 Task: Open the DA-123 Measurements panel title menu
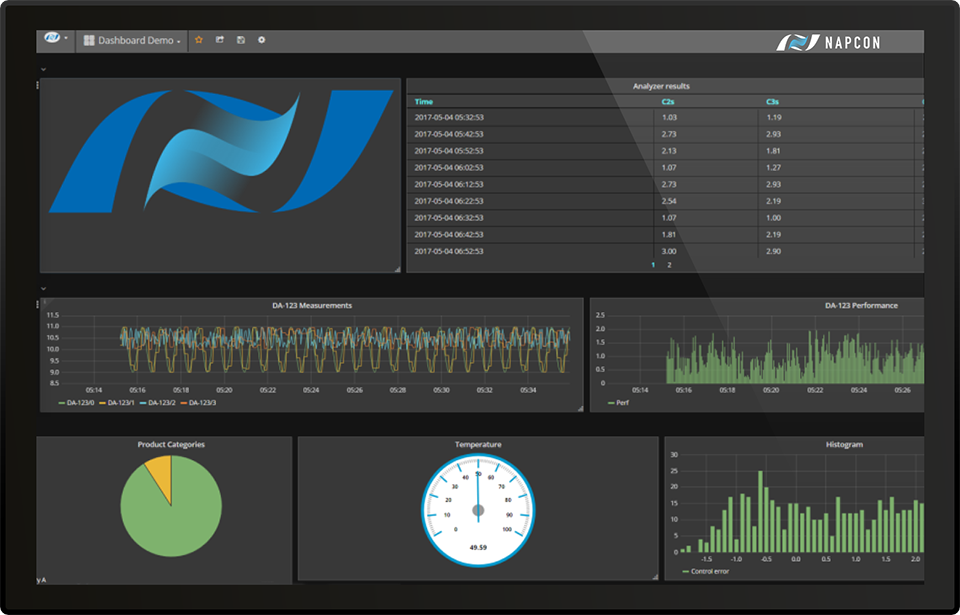[311, 305]
